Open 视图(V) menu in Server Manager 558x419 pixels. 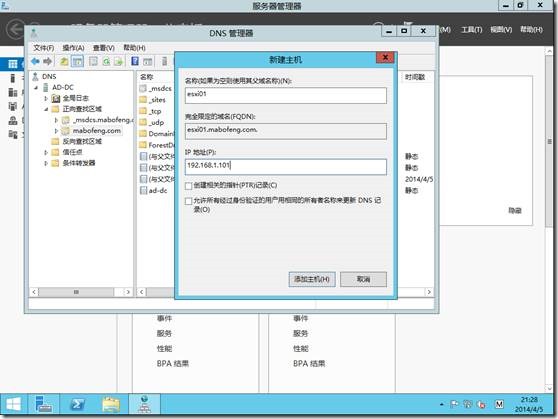501,30
